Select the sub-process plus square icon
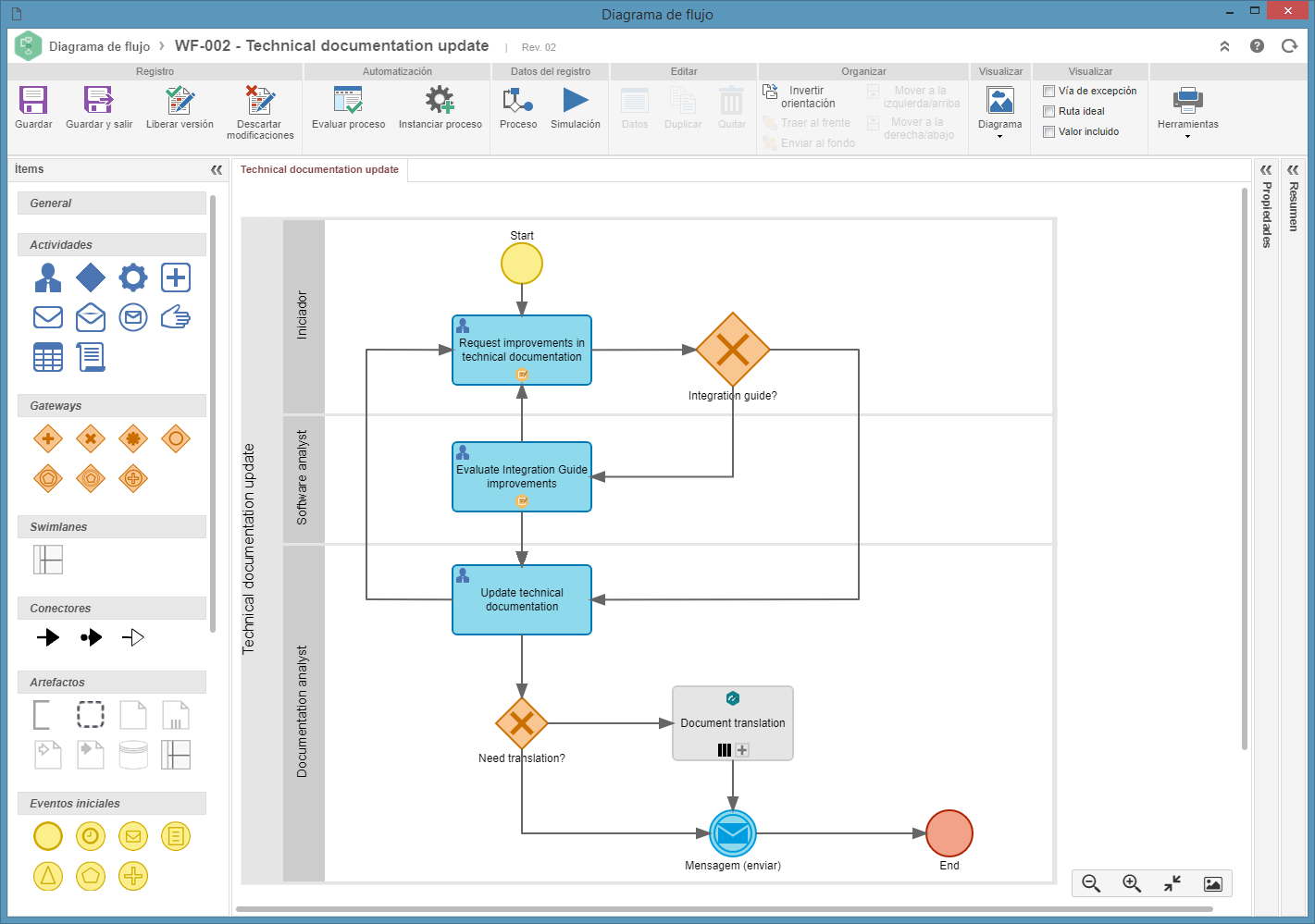The image size is (1315, 924). 176,277
